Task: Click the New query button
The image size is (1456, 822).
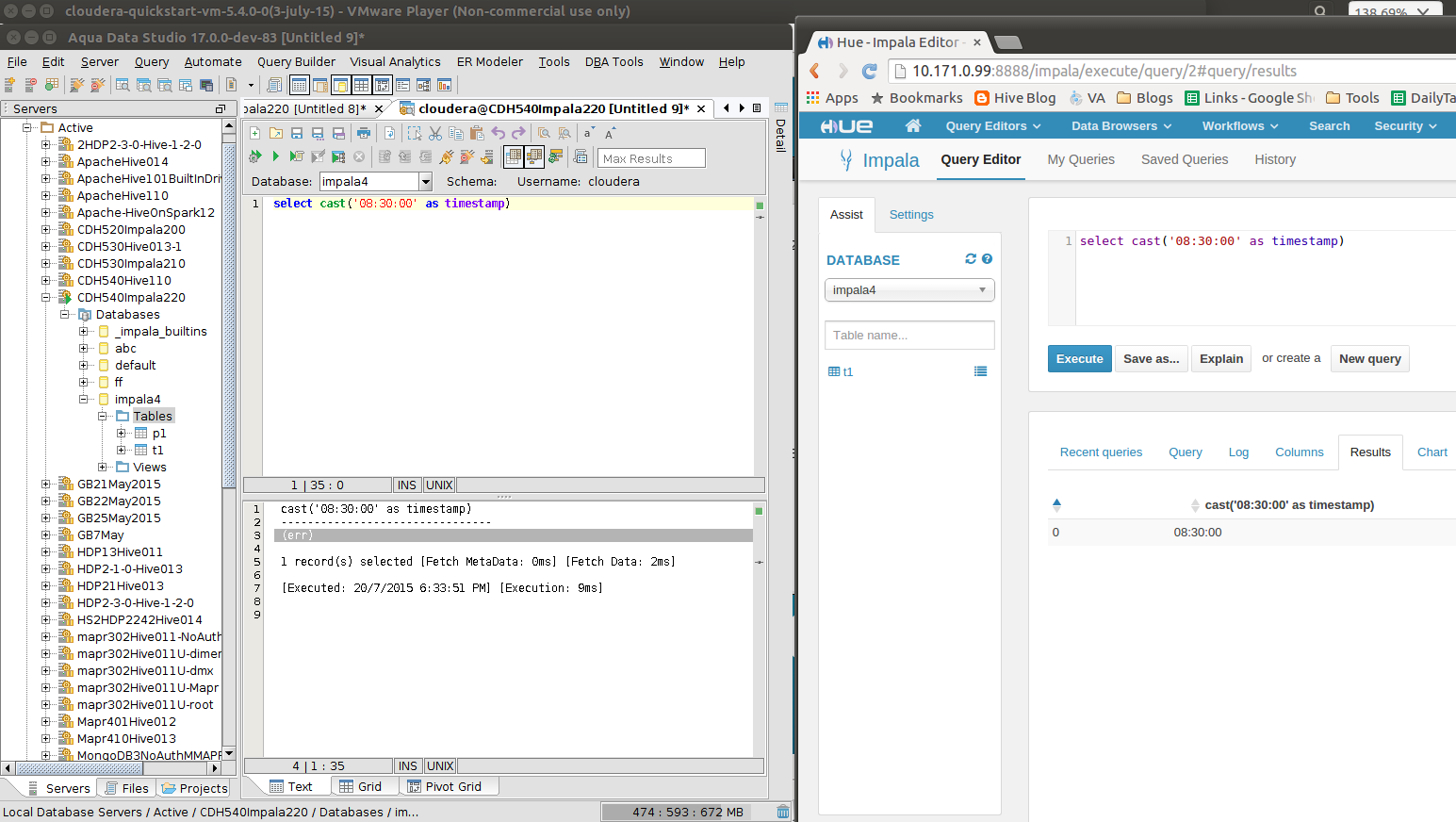Action: click(1370, 359)
